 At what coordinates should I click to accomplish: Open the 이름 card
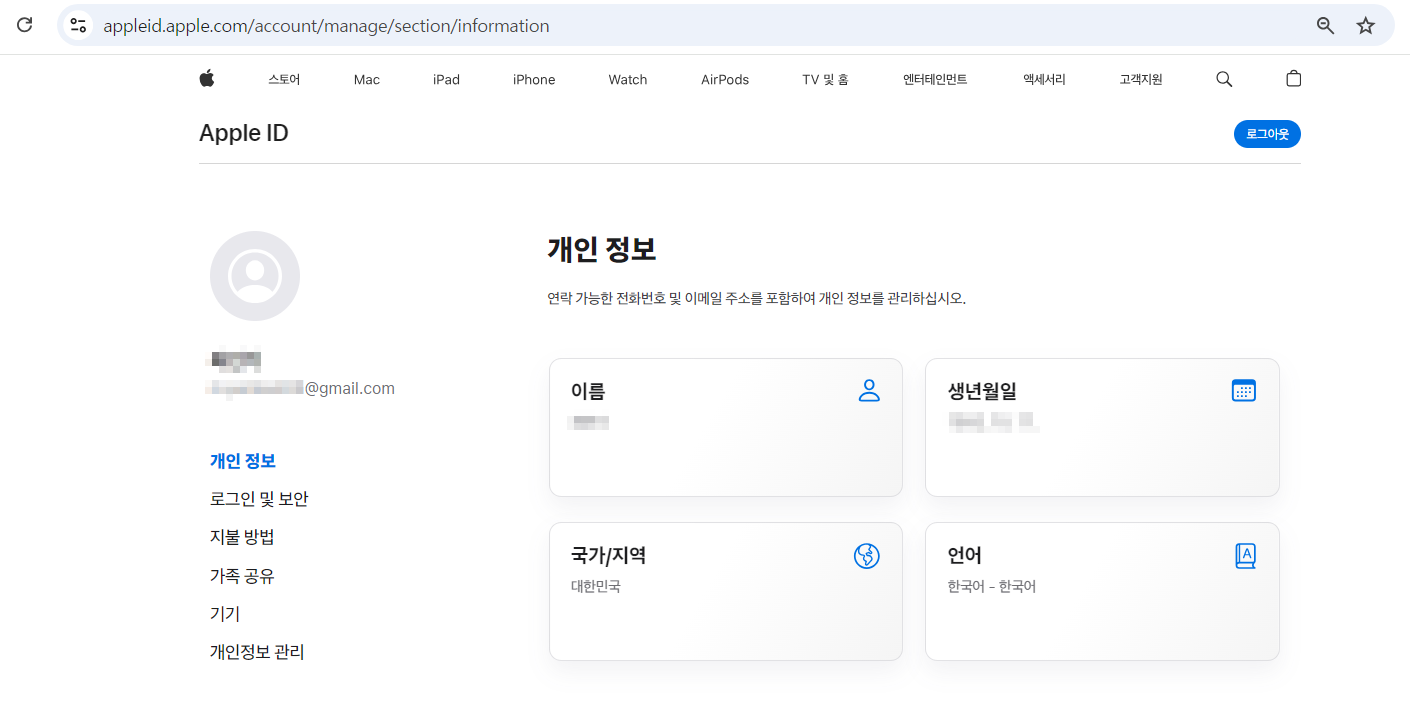pos(726,427)
